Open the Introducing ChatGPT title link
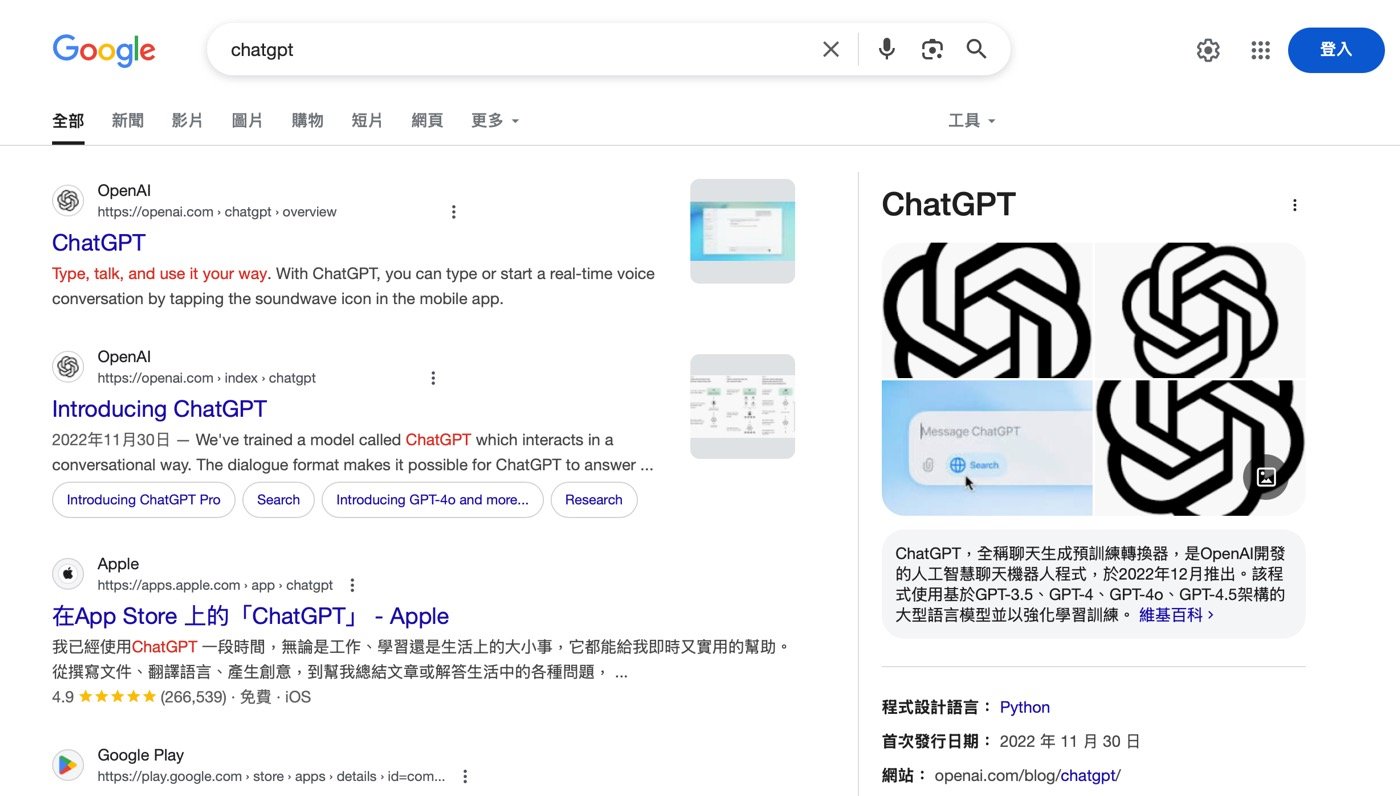 point(159,409)
